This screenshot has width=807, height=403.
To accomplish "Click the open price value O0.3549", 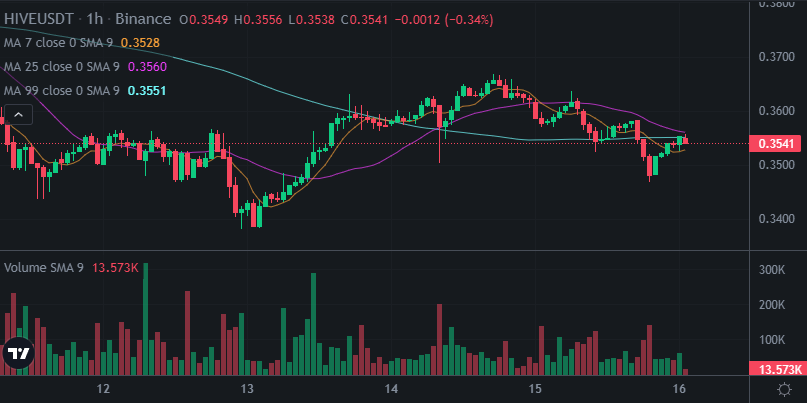I will [x=204, y=20].
